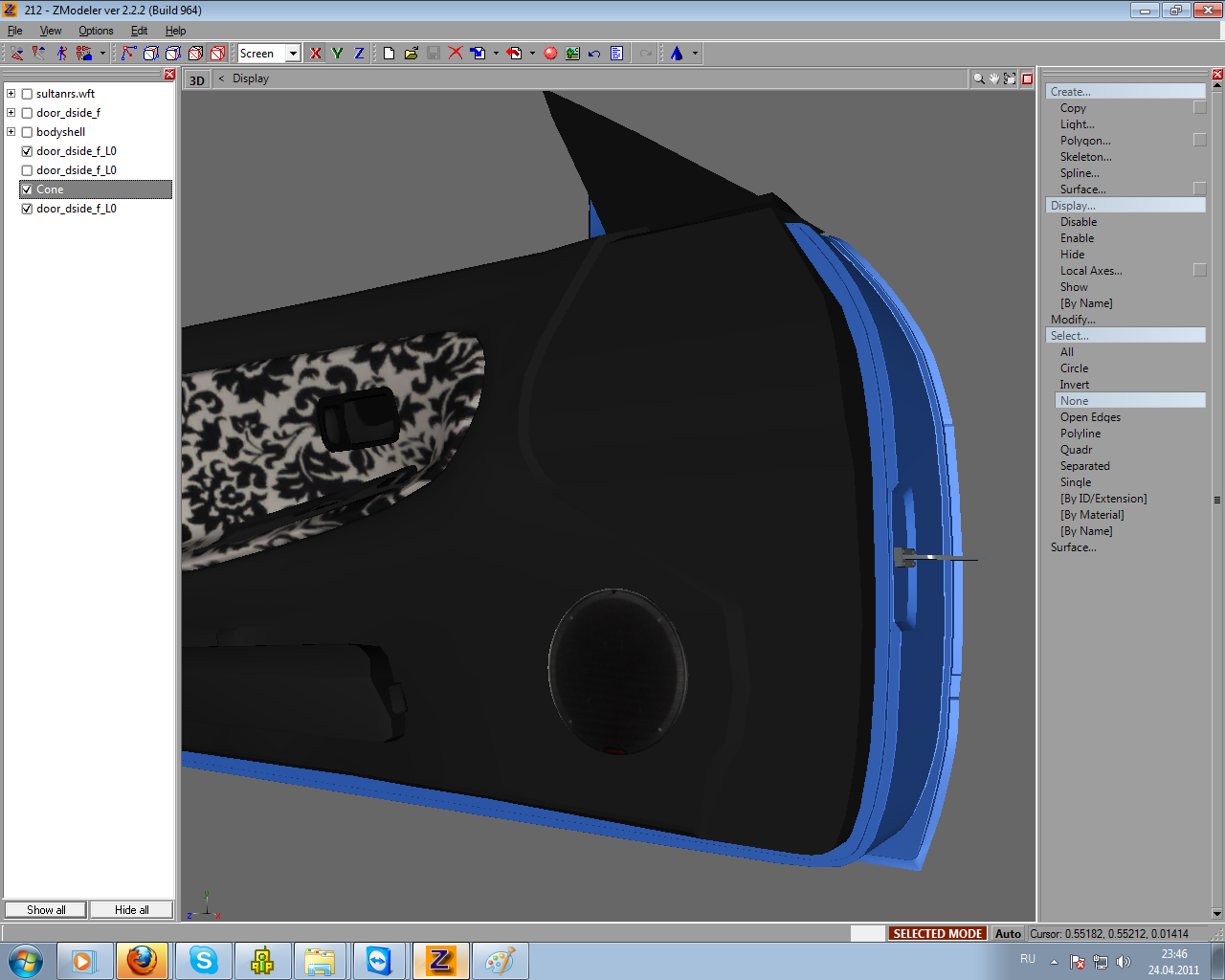Click the zoom extents viewport icon
Image resolution: width=1225 pixels, height=980 pixels.
[x=1010, y=78]
